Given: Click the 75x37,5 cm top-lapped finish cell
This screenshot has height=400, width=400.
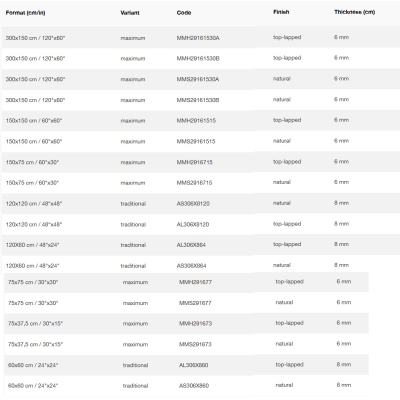Looking at the screenshot, I should coord(289,323).
